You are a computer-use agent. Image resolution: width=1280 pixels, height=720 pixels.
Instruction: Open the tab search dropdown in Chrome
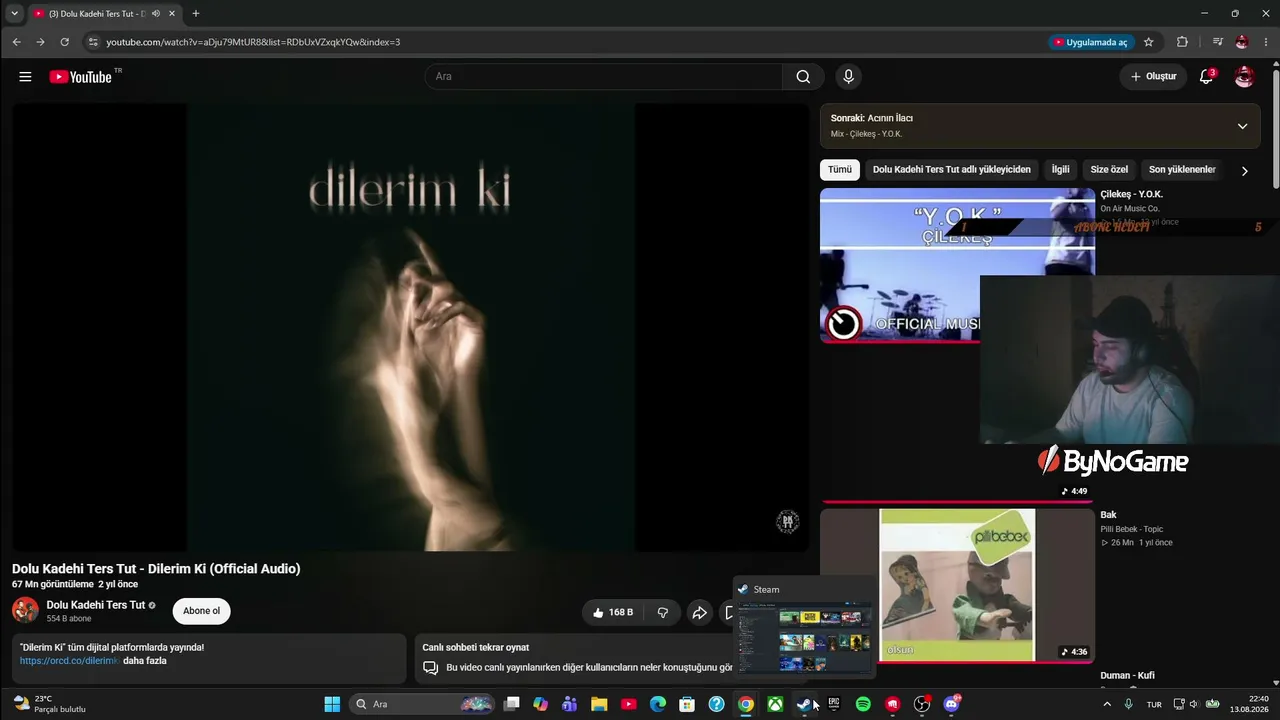click(x=14, y=13)
